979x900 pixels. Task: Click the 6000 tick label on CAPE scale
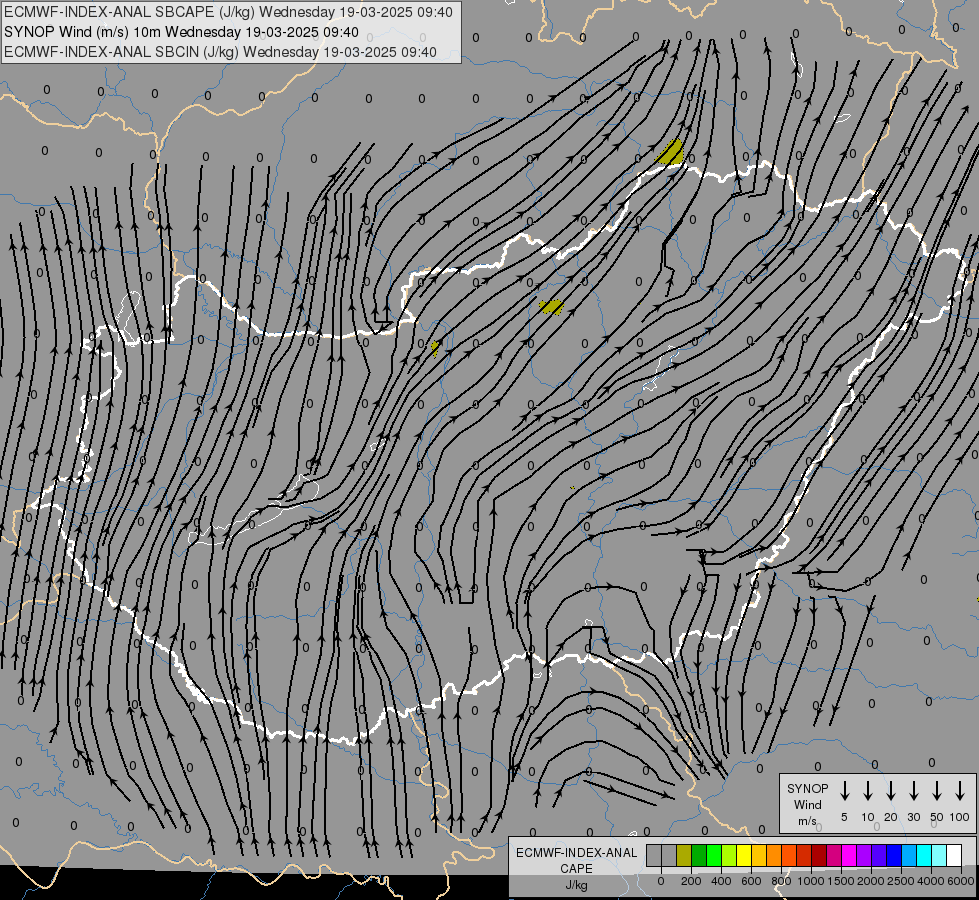point(961,881)
